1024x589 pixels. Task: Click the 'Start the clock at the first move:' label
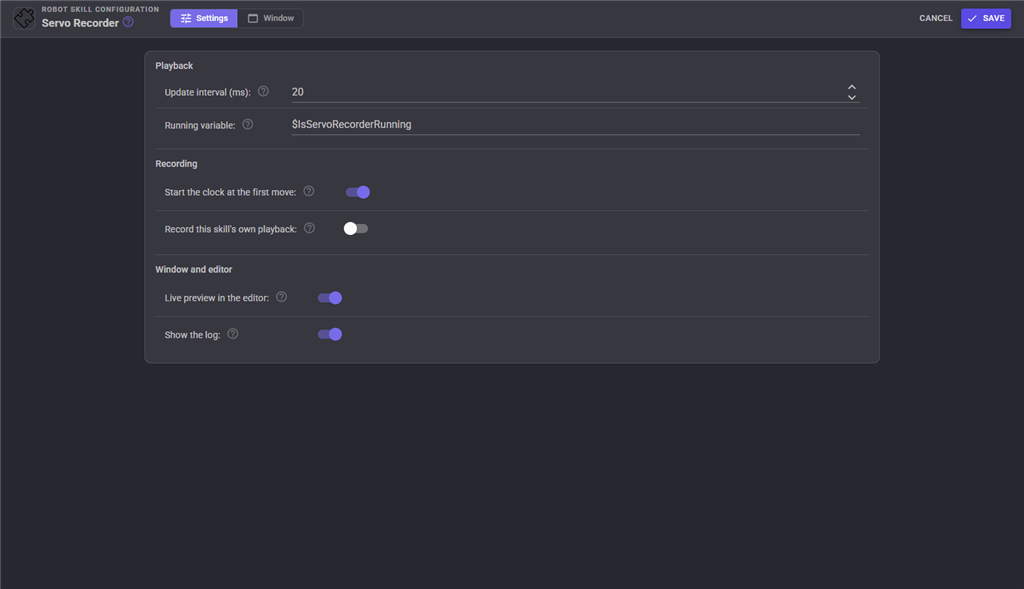(x=231, y=192)
